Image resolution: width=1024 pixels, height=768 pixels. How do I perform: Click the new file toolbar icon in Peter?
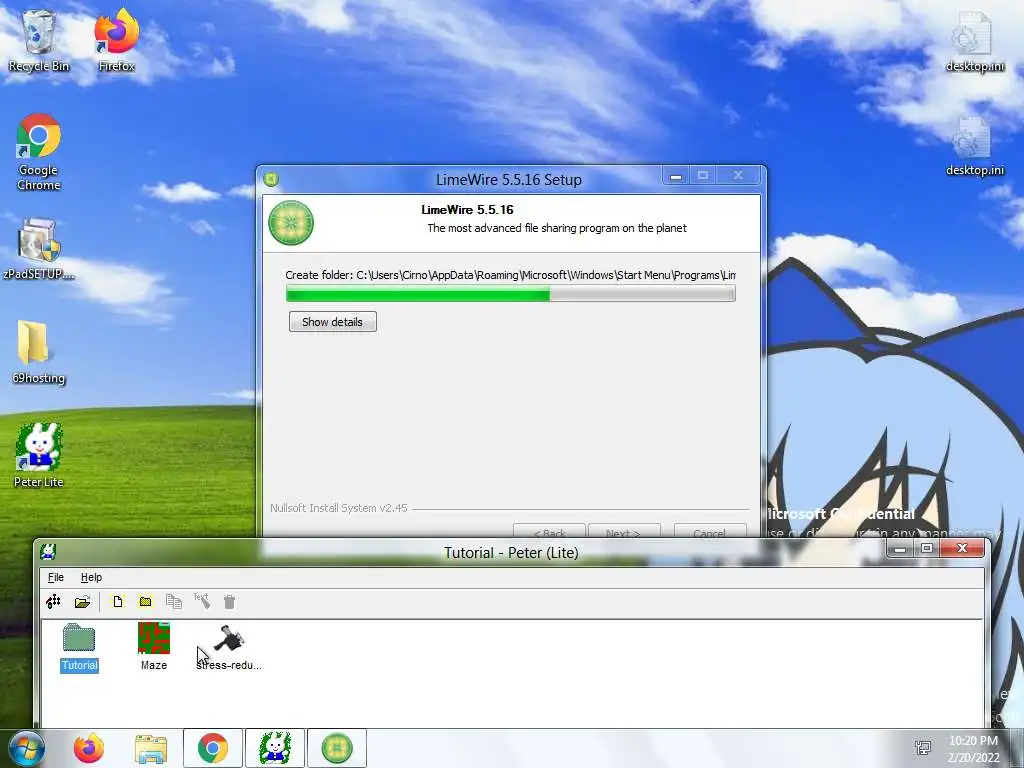(x=118, y=601)
